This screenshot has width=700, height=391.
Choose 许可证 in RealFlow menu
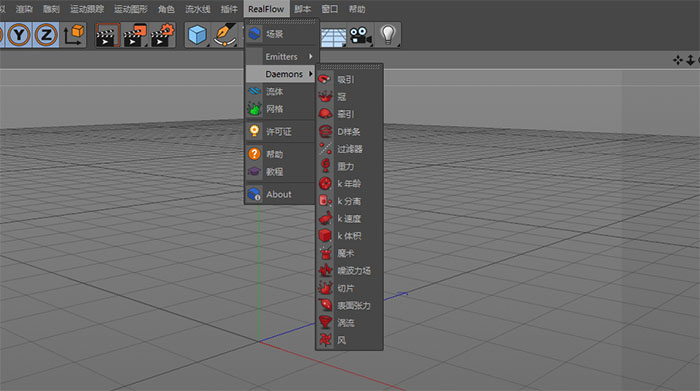tap(280, 132)
